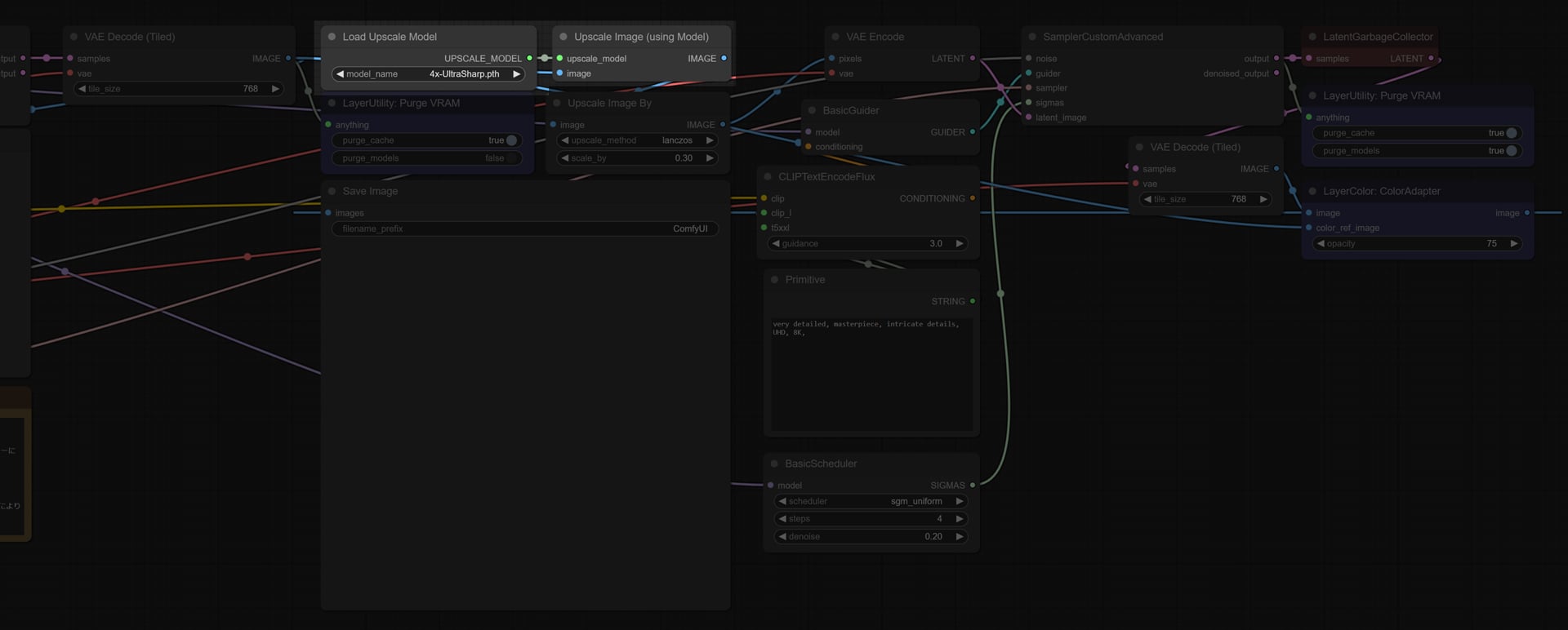This screenshot has height=630, width=1568.
Task: Select previous model with model_name left arrow
Action: (x=340, y=73)
